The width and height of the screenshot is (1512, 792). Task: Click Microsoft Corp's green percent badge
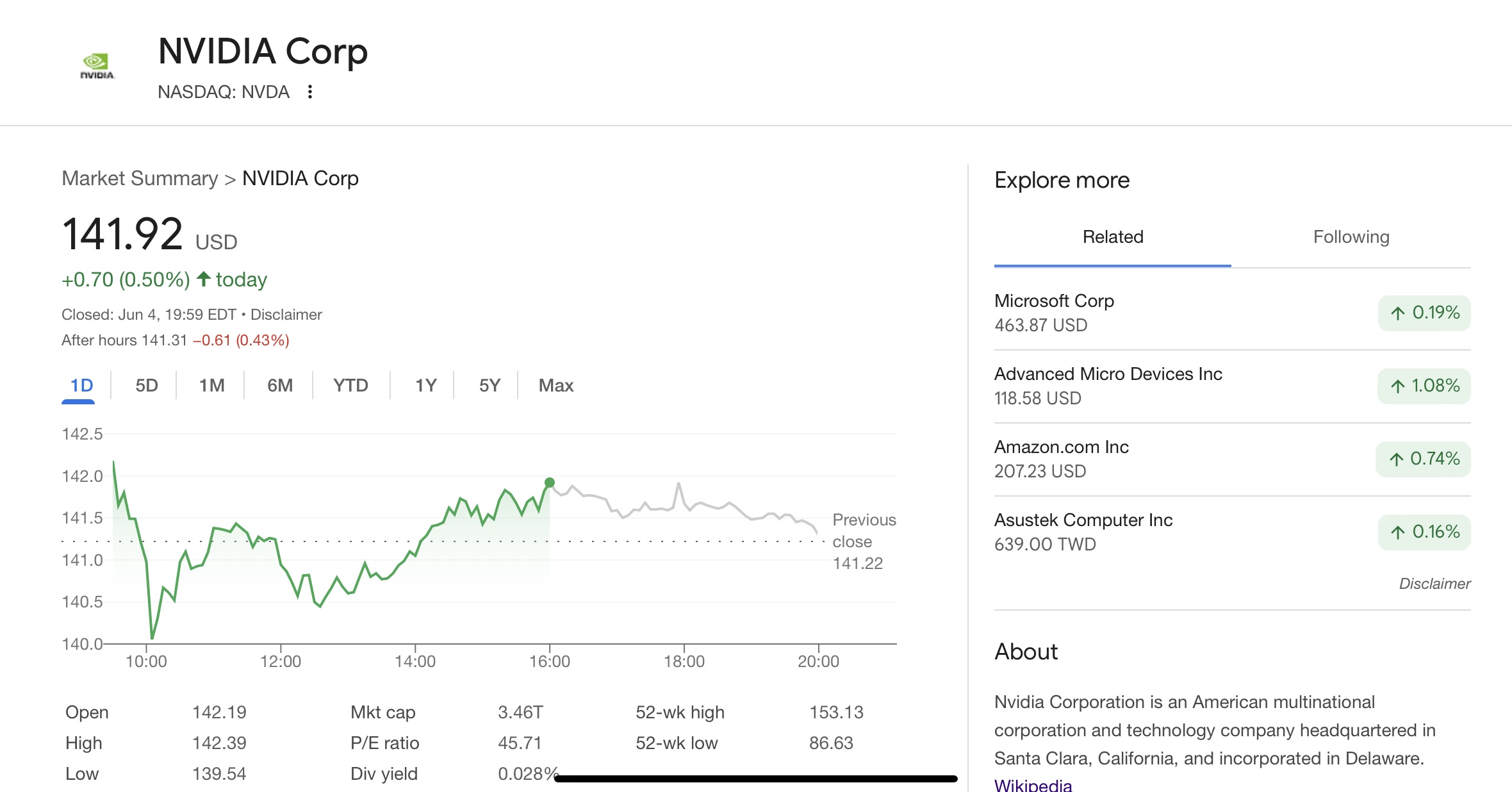tap(1424, 313)
